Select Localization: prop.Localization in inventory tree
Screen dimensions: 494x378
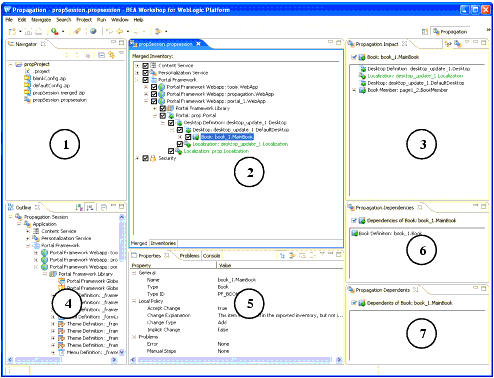click(216, 151)
